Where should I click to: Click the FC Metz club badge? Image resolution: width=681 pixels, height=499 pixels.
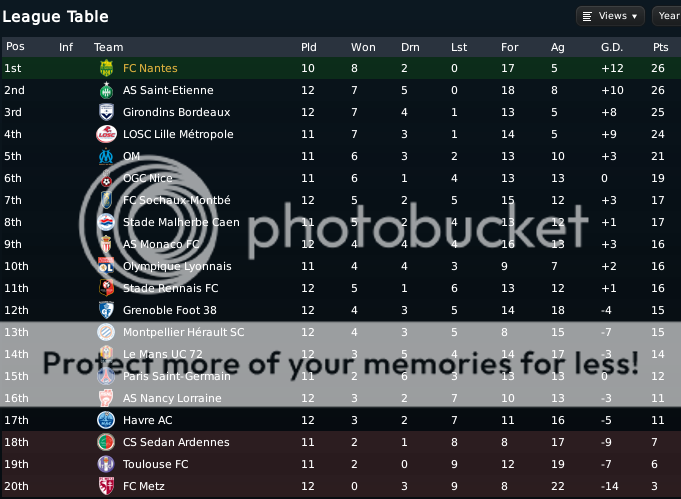coord(105,487)
